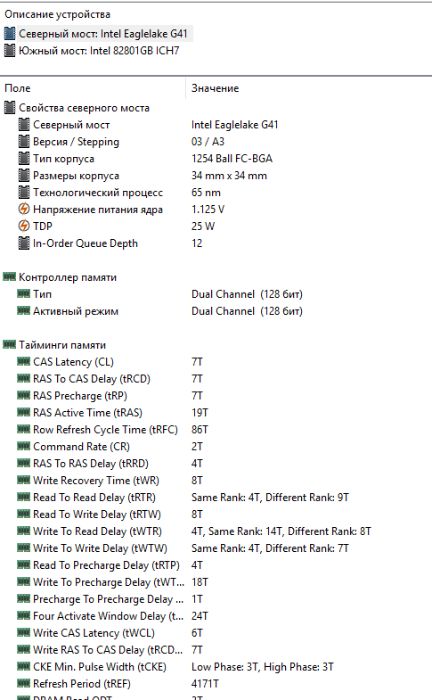Click the memory icon beside Write Recovery Time (tWR)
This screenshot has width=432, height=700.
[x=24, y=481]
